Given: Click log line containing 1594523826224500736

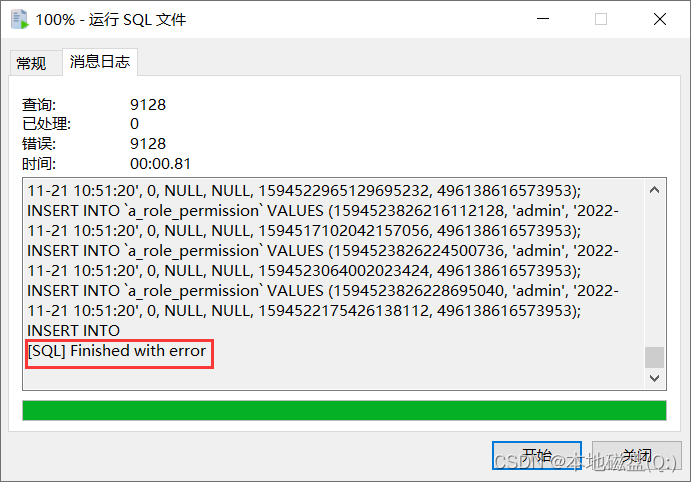Looking at the screenshot, I should [x=323, y=251].
